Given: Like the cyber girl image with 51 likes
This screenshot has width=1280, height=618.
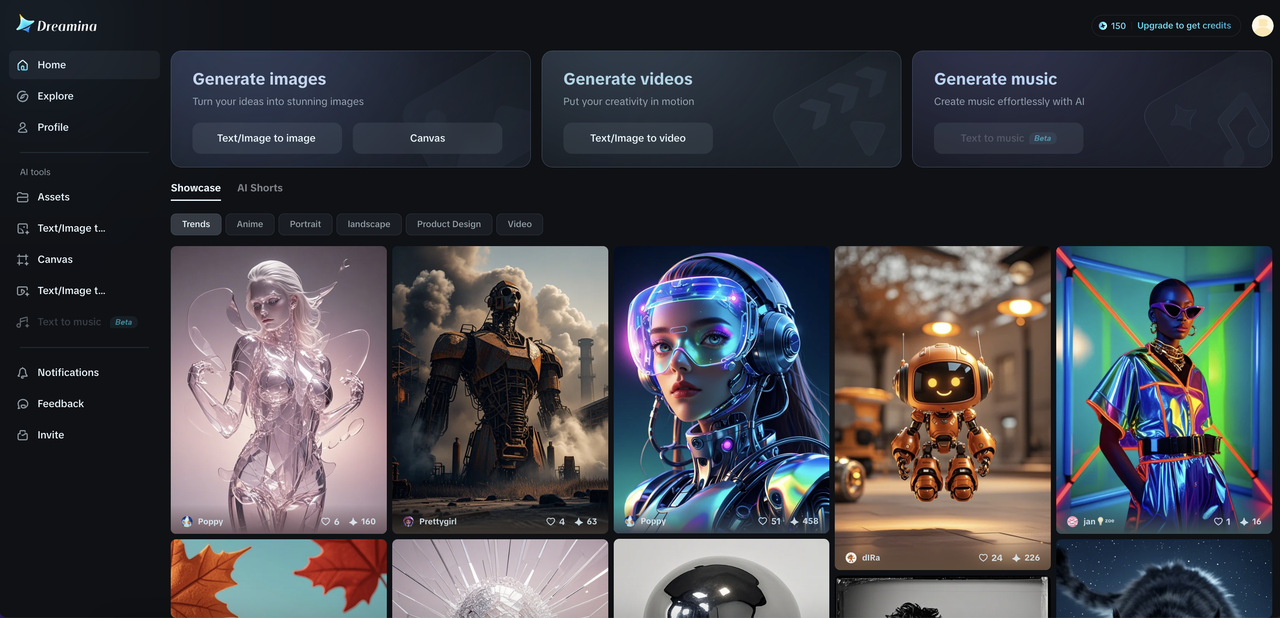Looking at the screenshot, I should tap(763, 522).
